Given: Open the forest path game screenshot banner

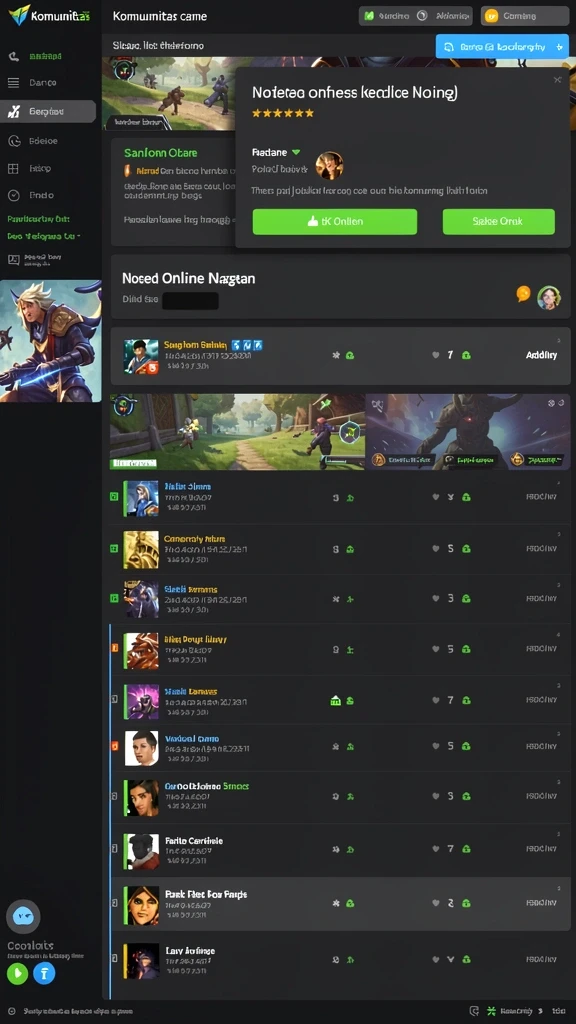Looking at the screenshot, I should coord(237,432).
